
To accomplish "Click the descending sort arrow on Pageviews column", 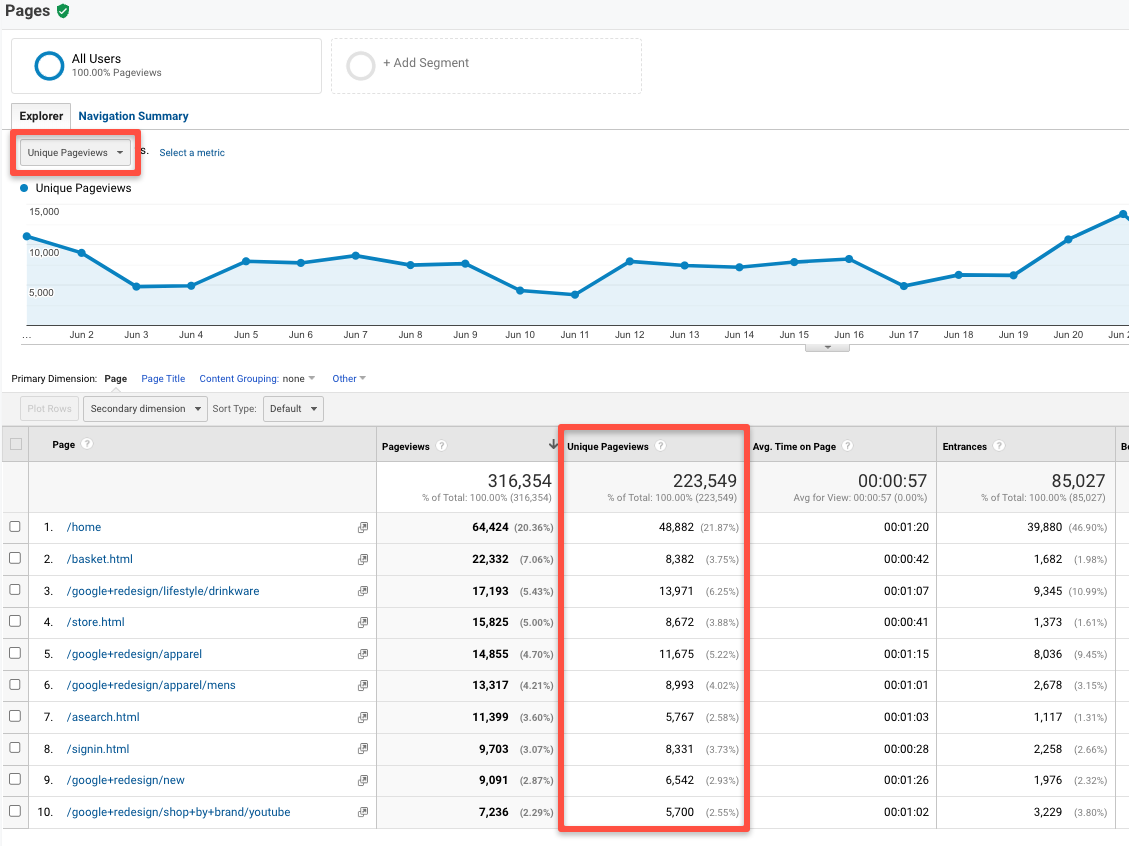I will tap(553, 444).
